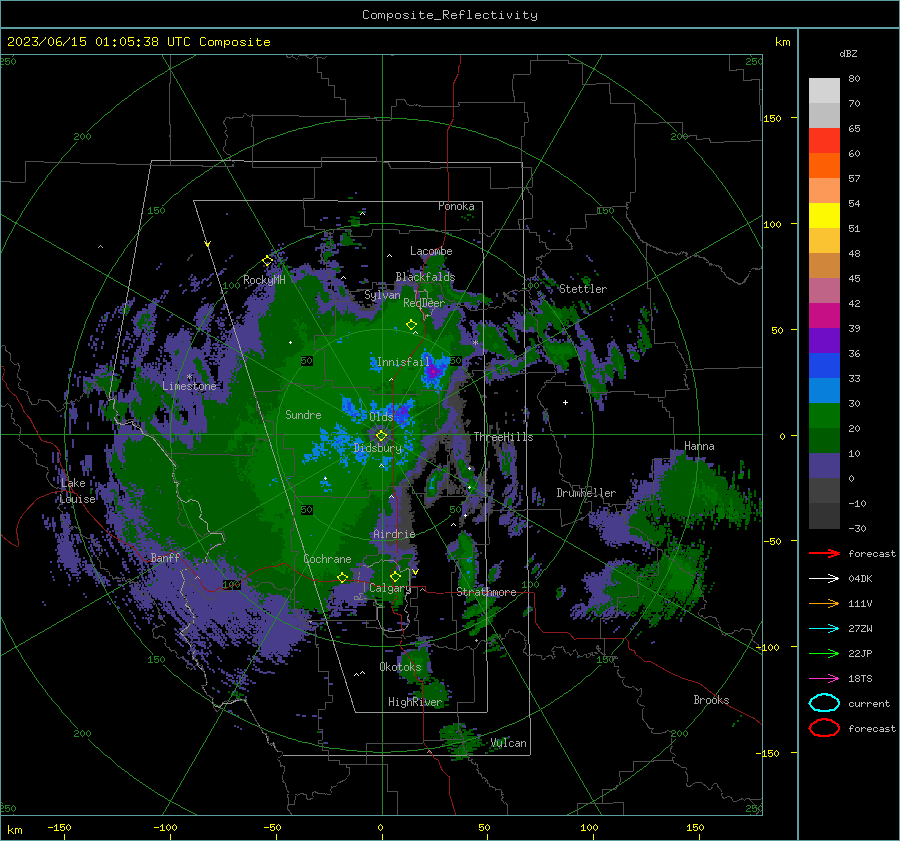Image resolution: width=900 pixels, height=841 pixels.
Task: Click the RedDeer label
Action: (x=424, y=303)
